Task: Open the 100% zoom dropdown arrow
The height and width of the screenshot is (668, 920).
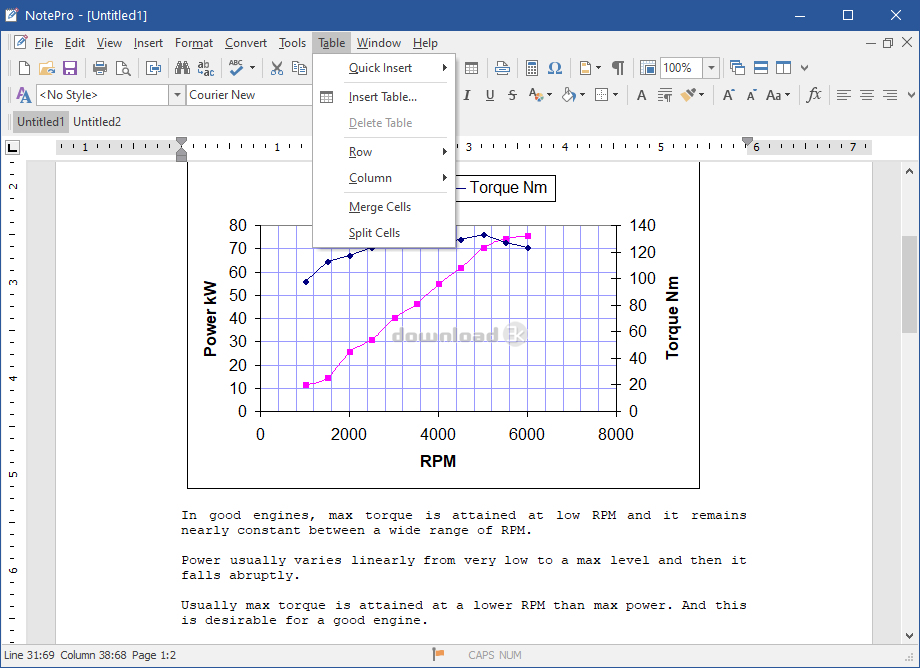Action: [x=711, y=68]
